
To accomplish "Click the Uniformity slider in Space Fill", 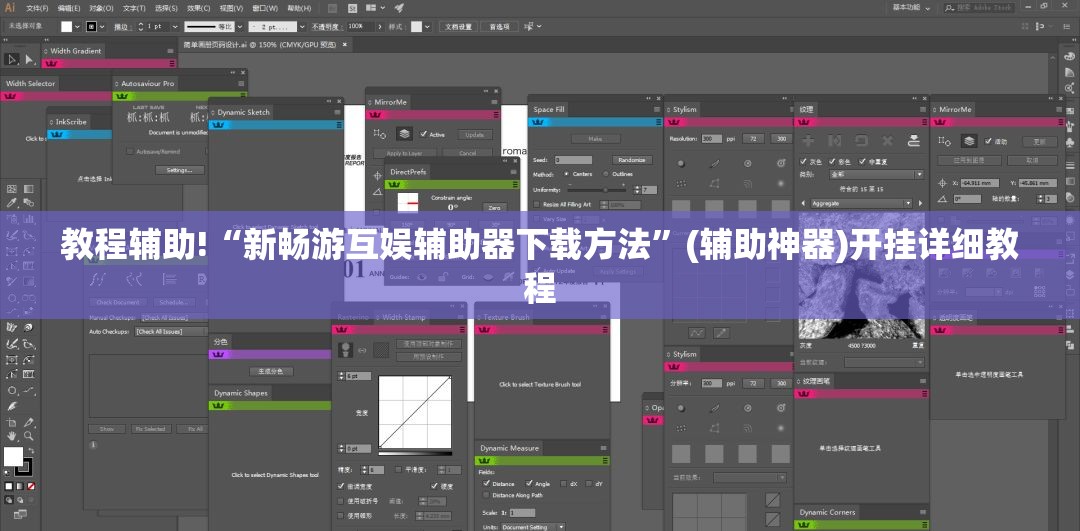I will (598, 189).
